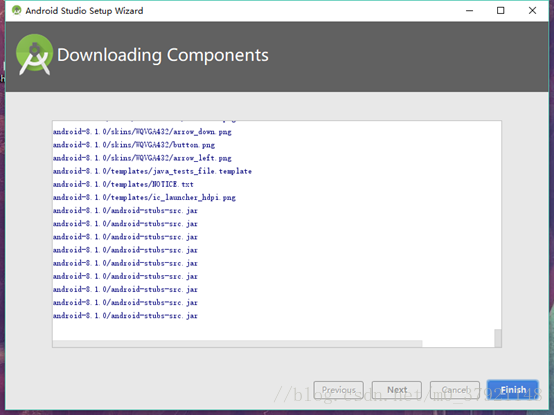Select log line ending arrow_left.png
The width and height of the screenshot is (554, 415).
click(142, 158)
